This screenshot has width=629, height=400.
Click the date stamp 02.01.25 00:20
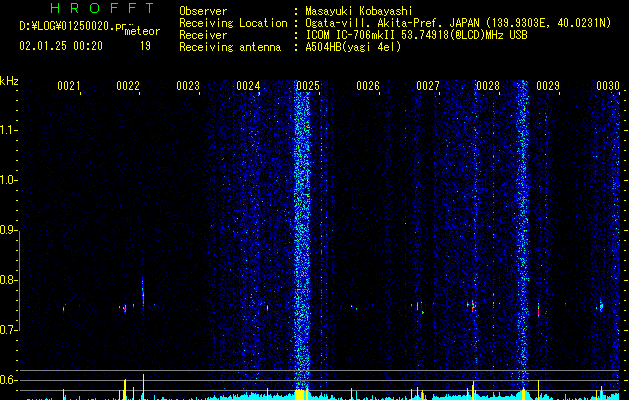click(x=61, y=46)
